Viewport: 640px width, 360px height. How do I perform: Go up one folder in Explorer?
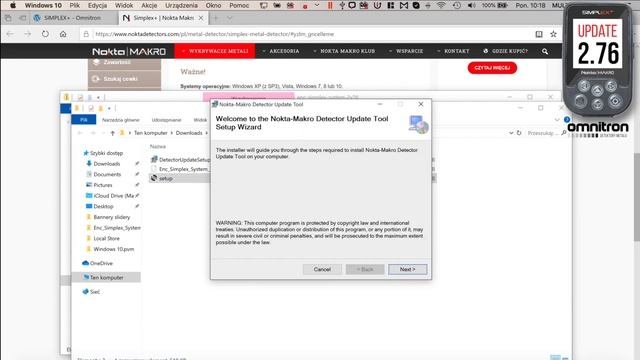click(x=112, y=133)
